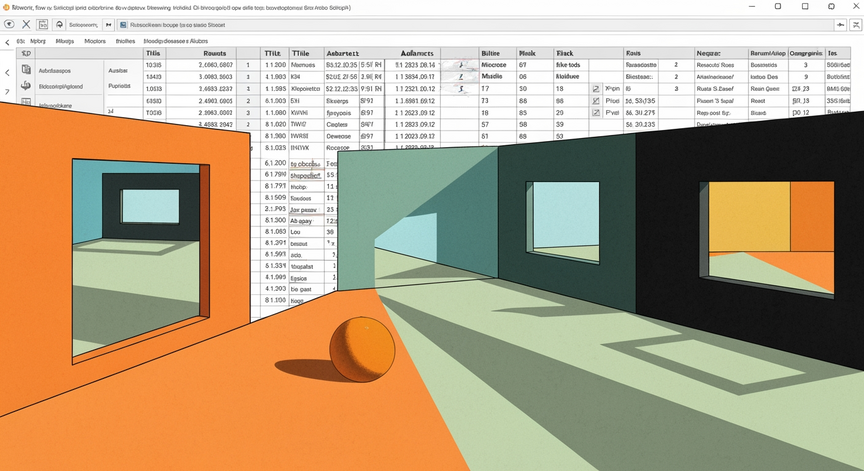Click the back chevron left of the menu row
864x471 pixels.
7,42
